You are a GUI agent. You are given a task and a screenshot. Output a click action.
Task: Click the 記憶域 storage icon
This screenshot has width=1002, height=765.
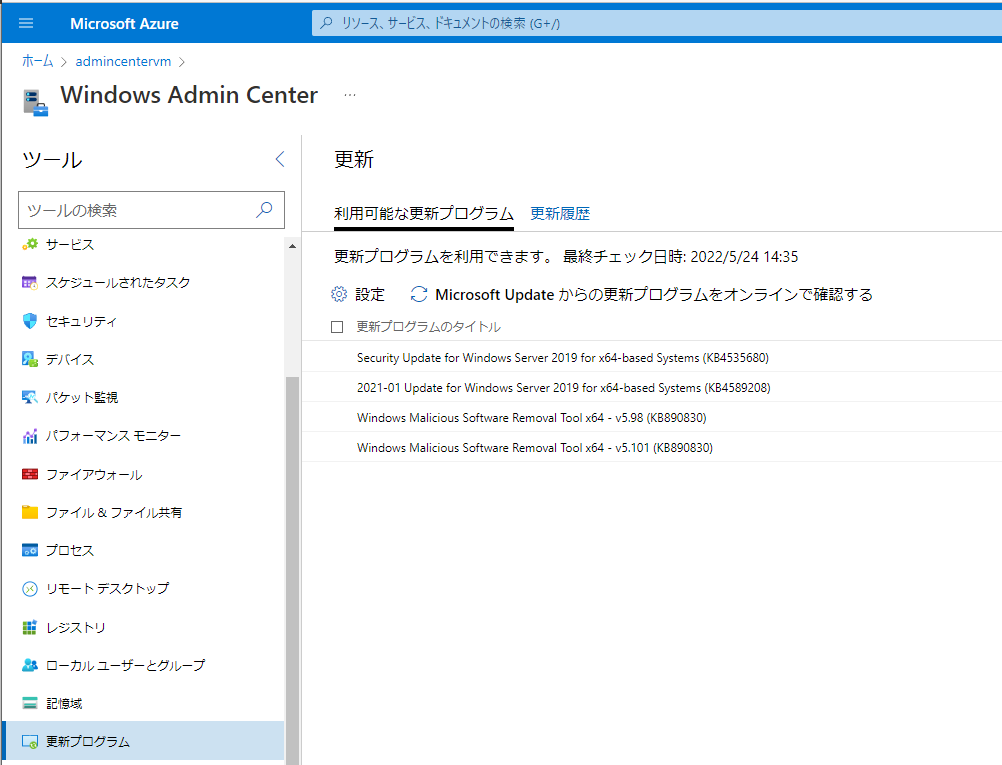[x=29, y=703]
